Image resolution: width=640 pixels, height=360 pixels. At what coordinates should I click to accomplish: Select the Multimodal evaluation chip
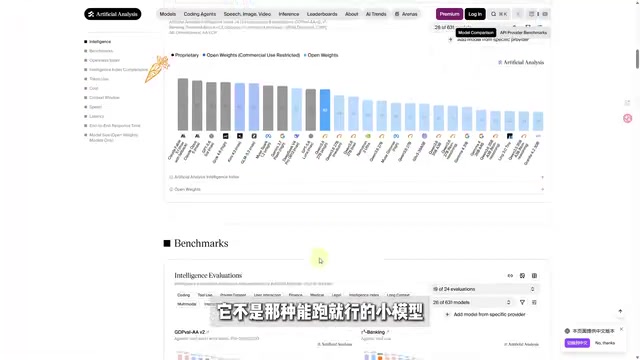pyautogui.click(x=187, y=304)
